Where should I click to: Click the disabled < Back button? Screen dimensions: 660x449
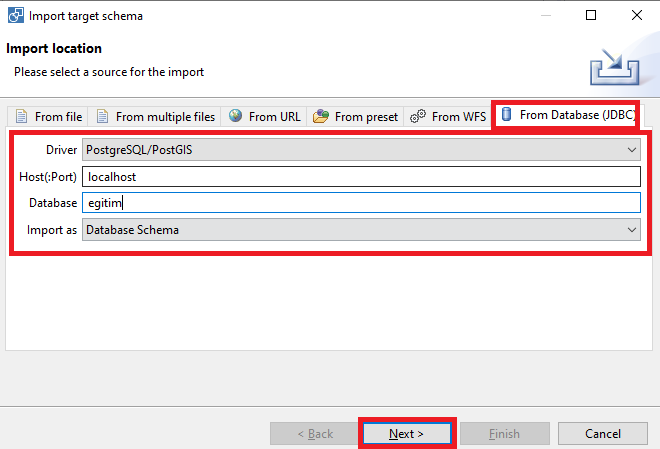pyautogui.click(x=315, y=433)
